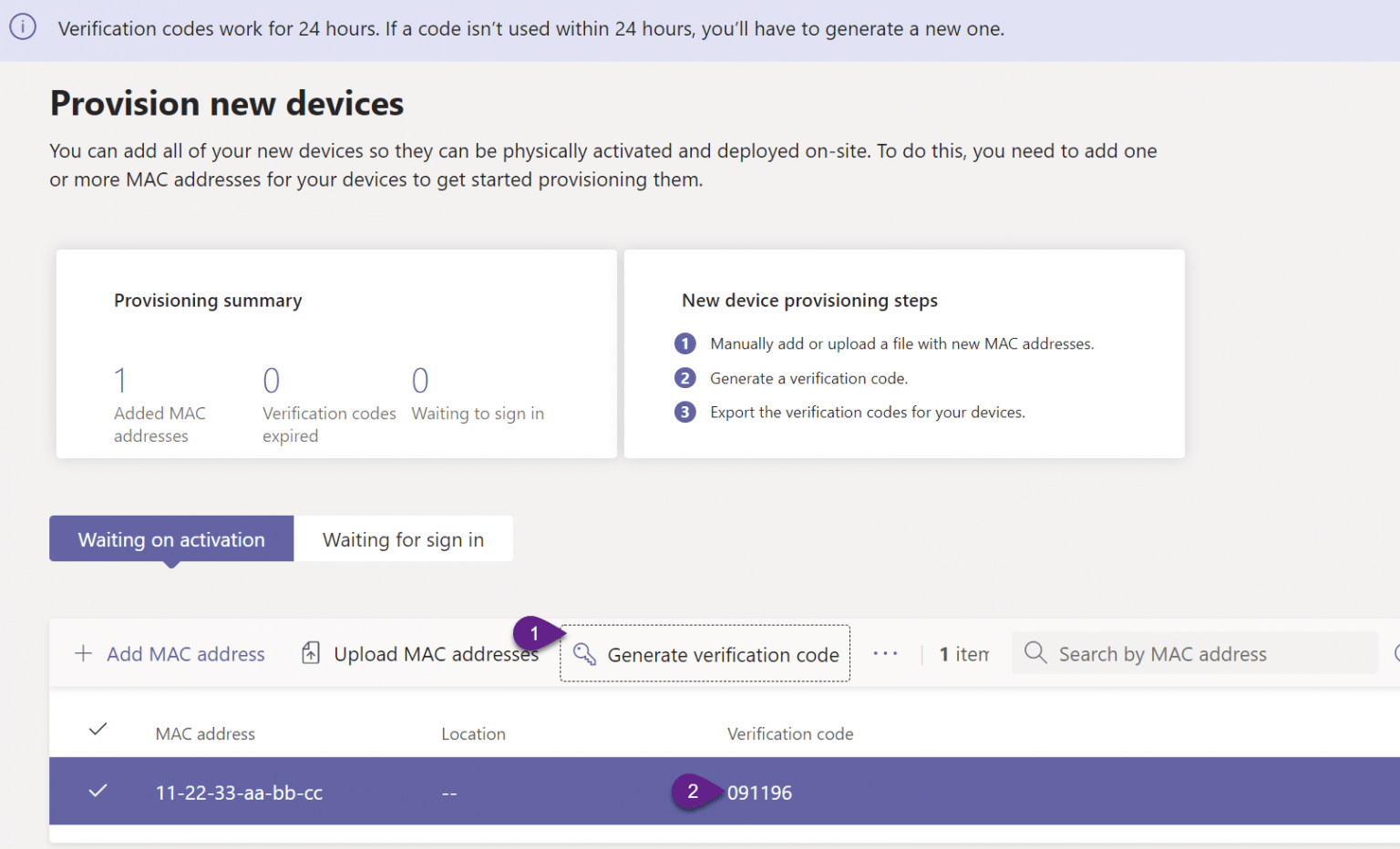Click the Generate verification code button

click(723, 654)
